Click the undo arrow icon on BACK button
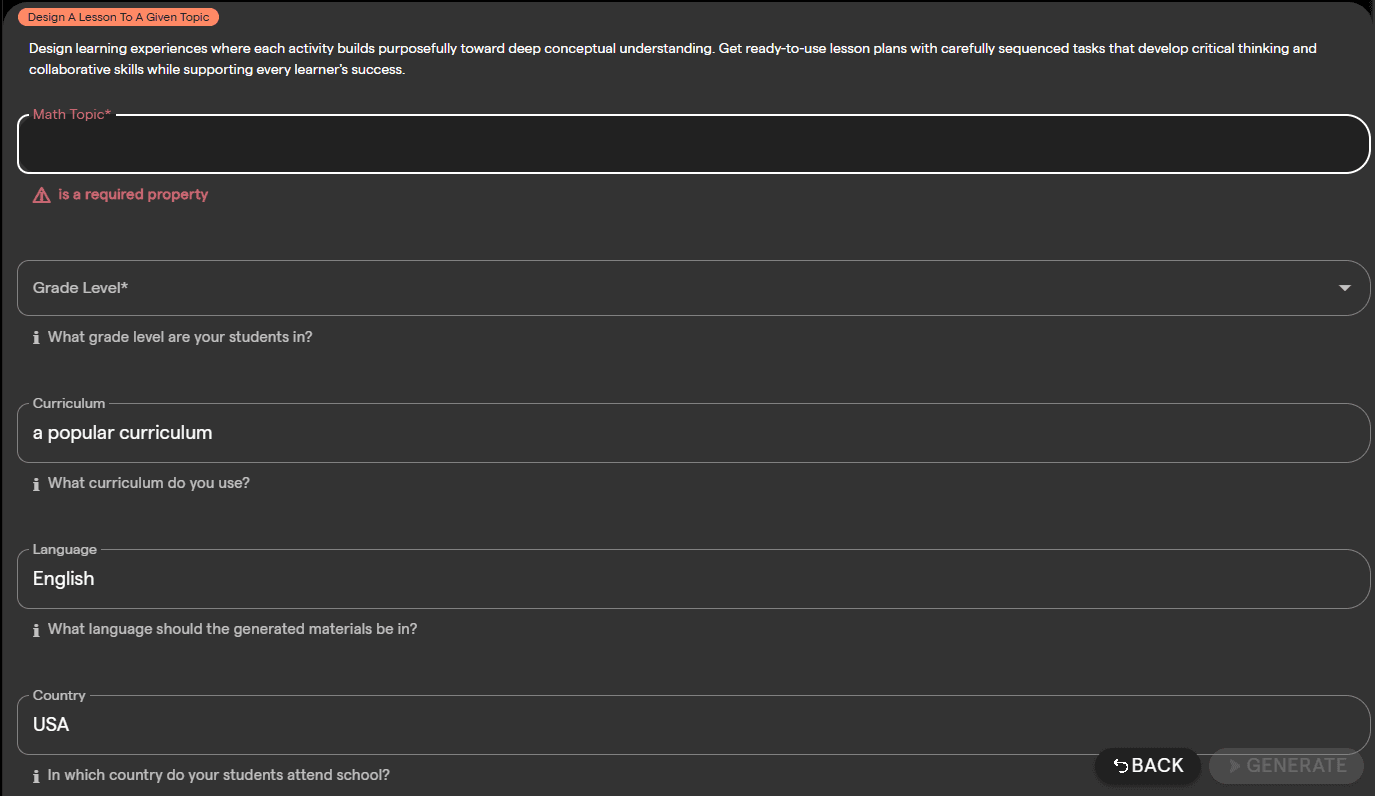 [1121, 766]
